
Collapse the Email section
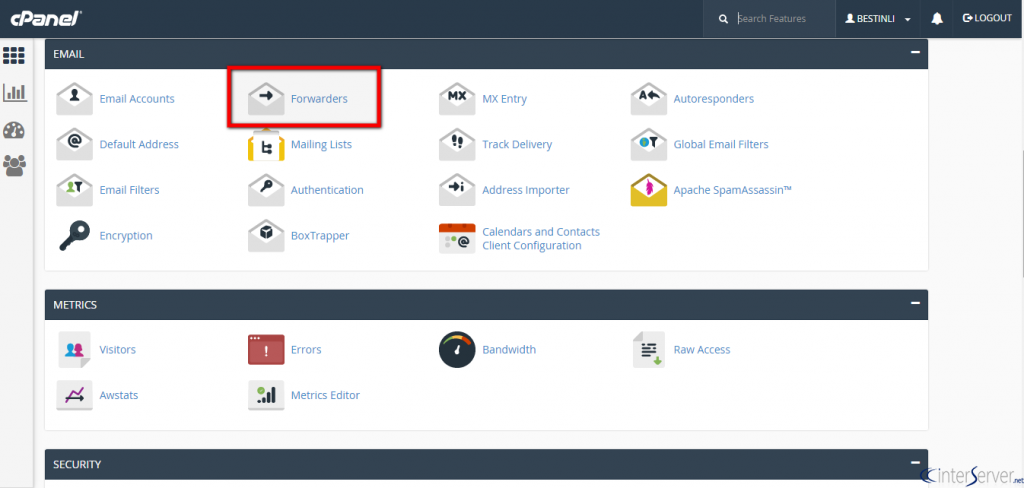click(x=914, y=53)
